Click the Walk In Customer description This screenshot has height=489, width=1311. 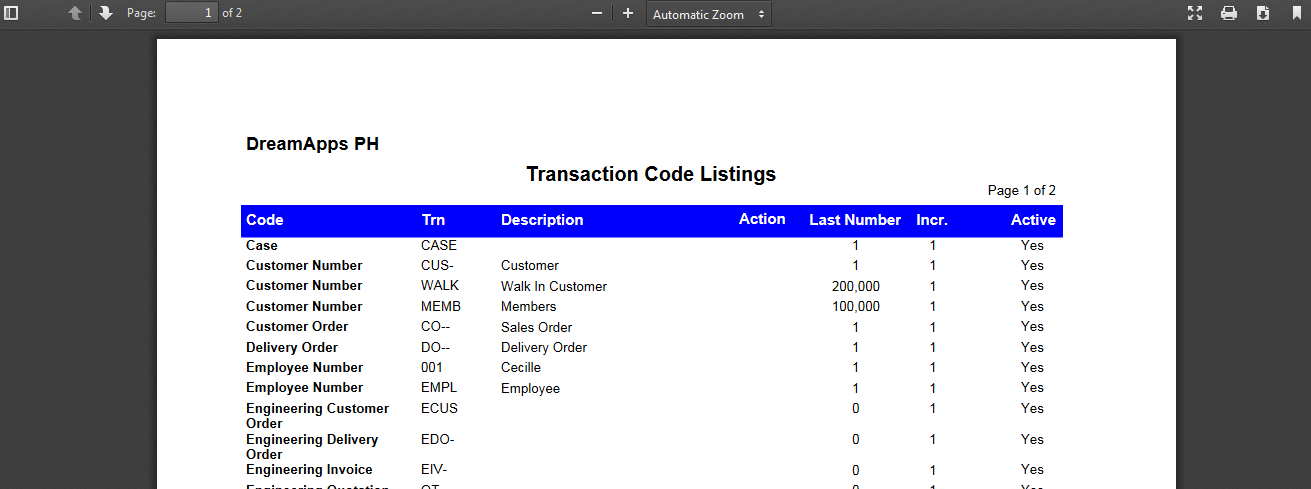[554, 286]
